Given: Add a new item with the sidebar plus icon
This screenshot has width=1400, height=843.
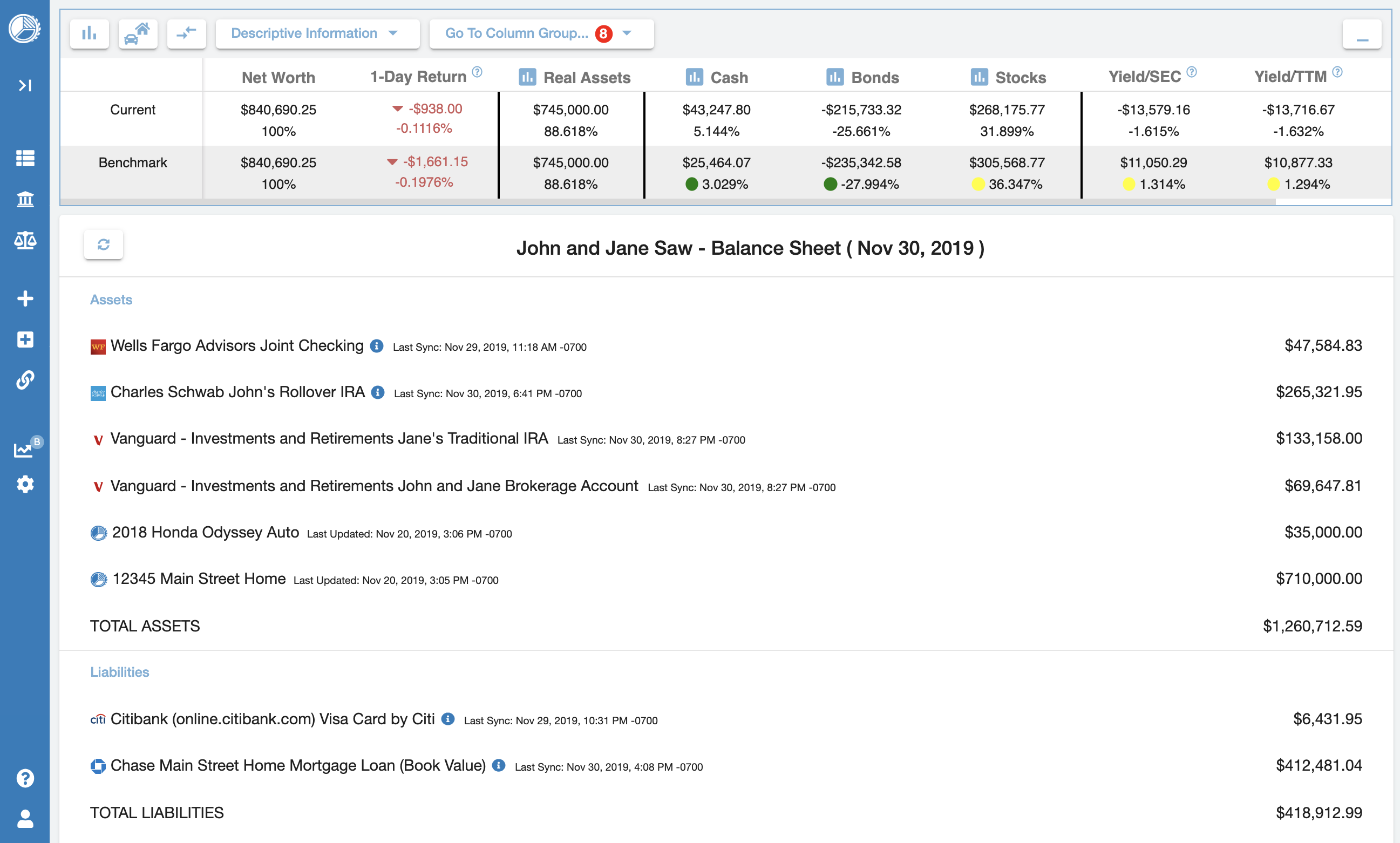Looking at the screenshot, I should point(25,298).
